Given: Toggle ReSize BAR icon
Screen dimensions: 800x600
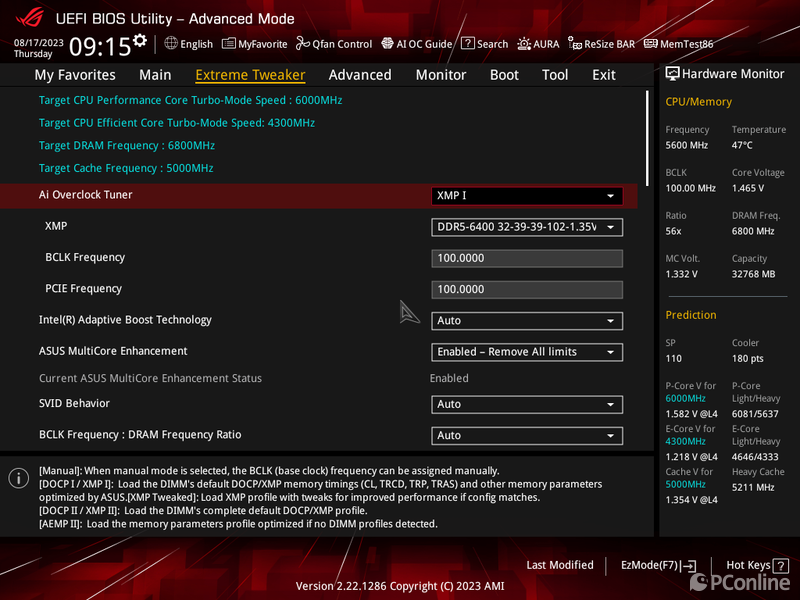Looking at the screenshot, I should pyautogui.click(x=575, y=44).
